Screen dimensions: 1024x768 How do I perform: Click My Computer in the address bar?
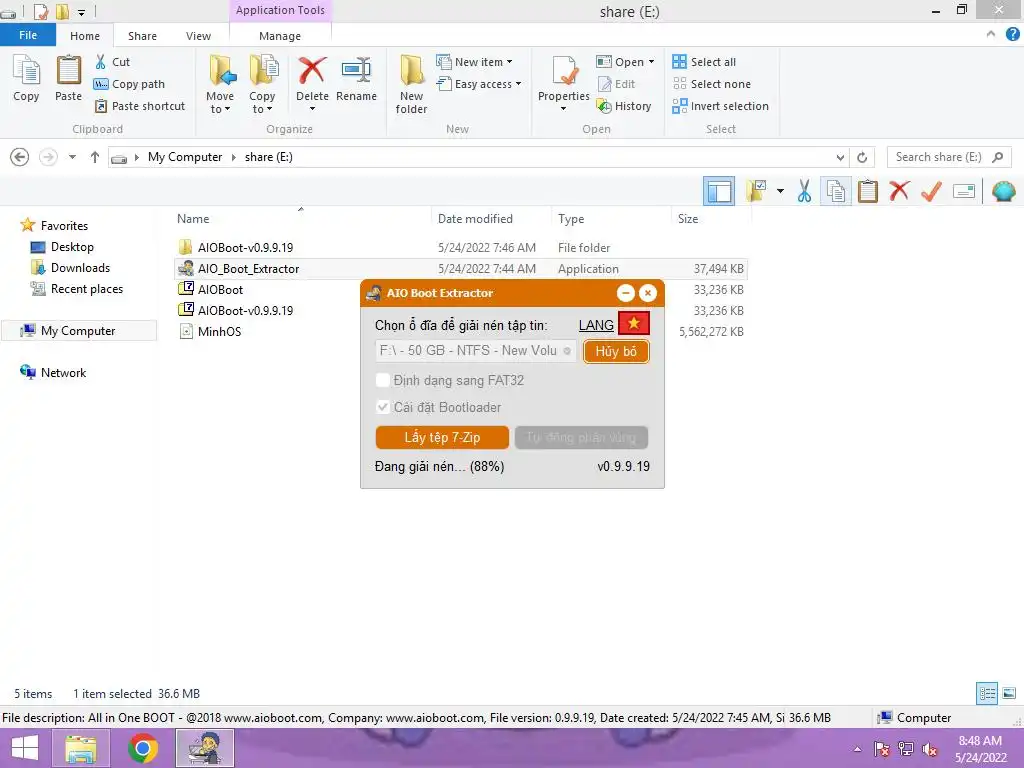(185, 157)
